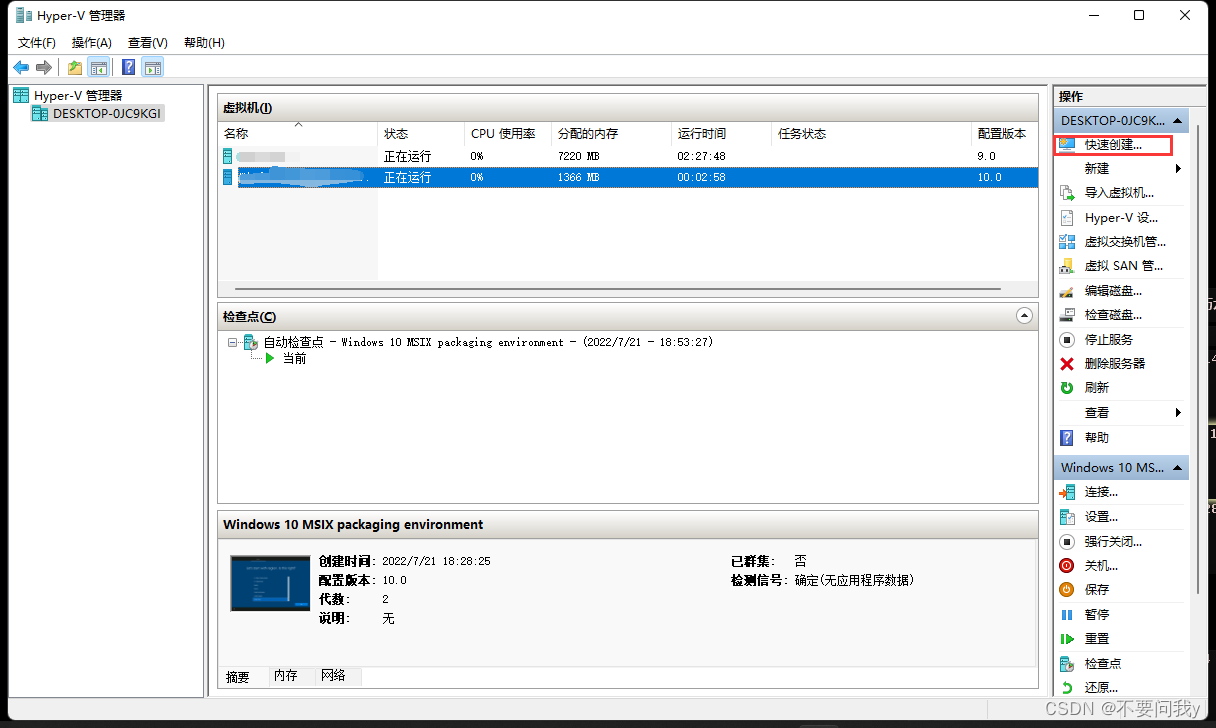Click the 9.0 configuration version cell
1216x728 pixels.
point(987,156)
